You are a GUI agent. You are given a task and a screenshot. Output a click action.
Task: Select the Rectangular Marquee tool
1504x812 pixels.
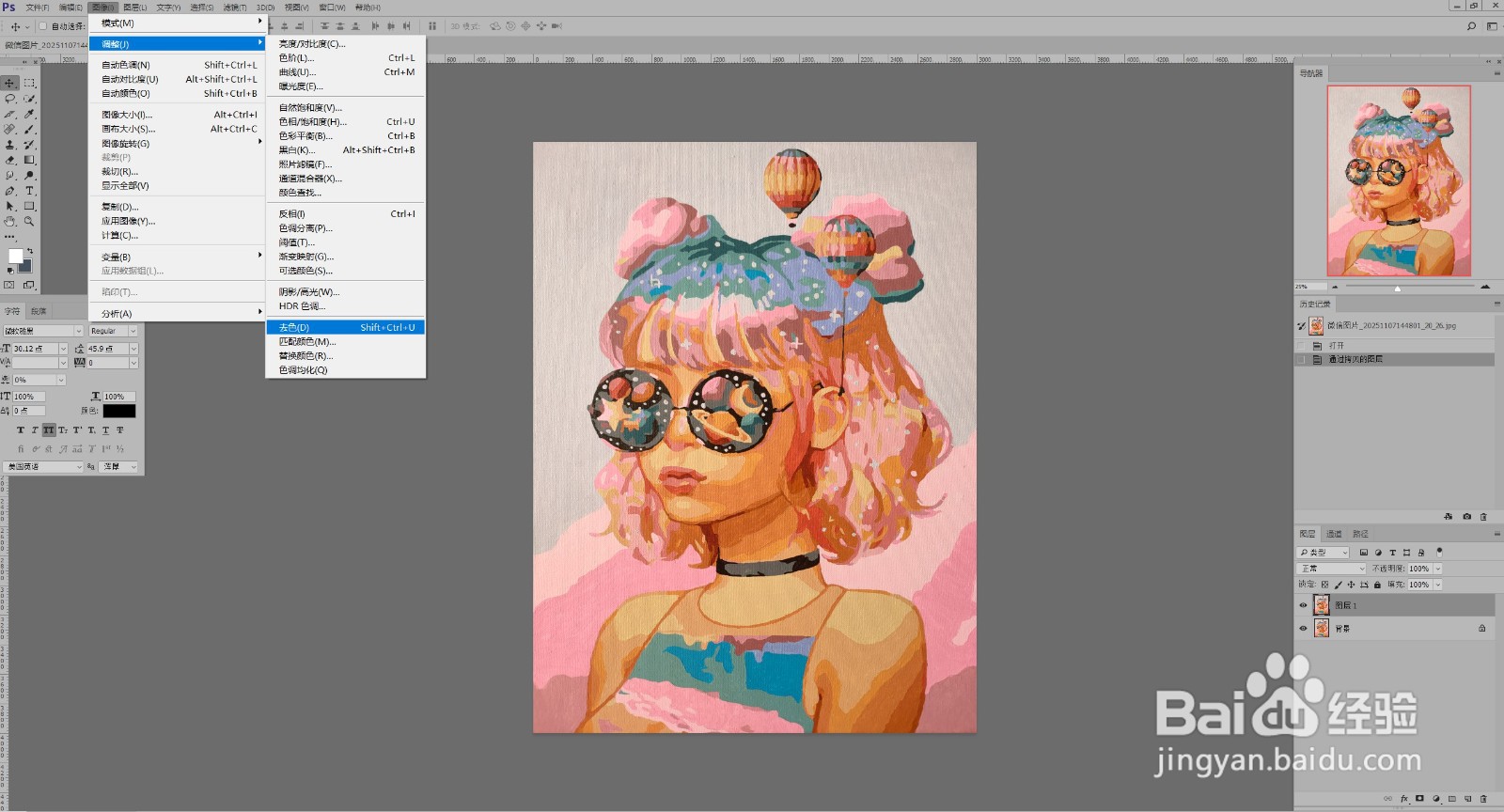tap(29, 84)
